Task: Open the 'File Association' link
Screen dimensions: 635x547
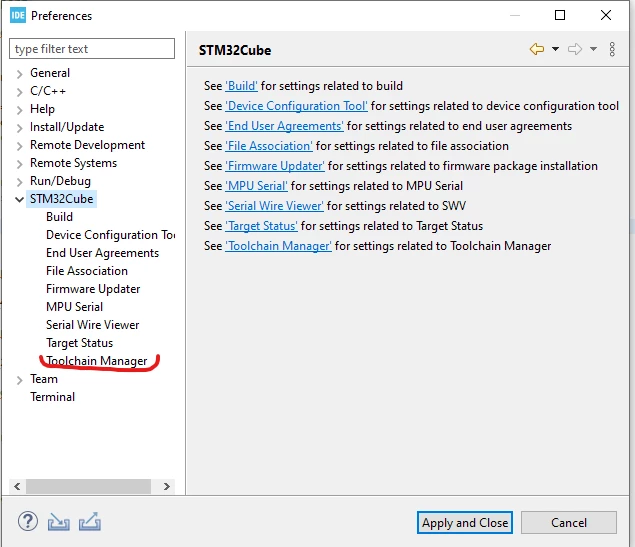Action: 269,146
